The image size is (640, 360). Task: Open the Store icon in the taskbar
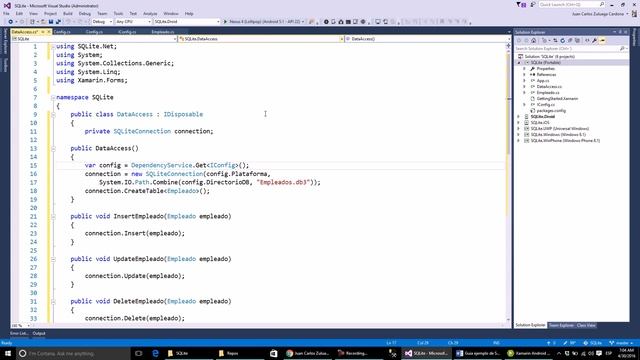click(x=273, y=353)
